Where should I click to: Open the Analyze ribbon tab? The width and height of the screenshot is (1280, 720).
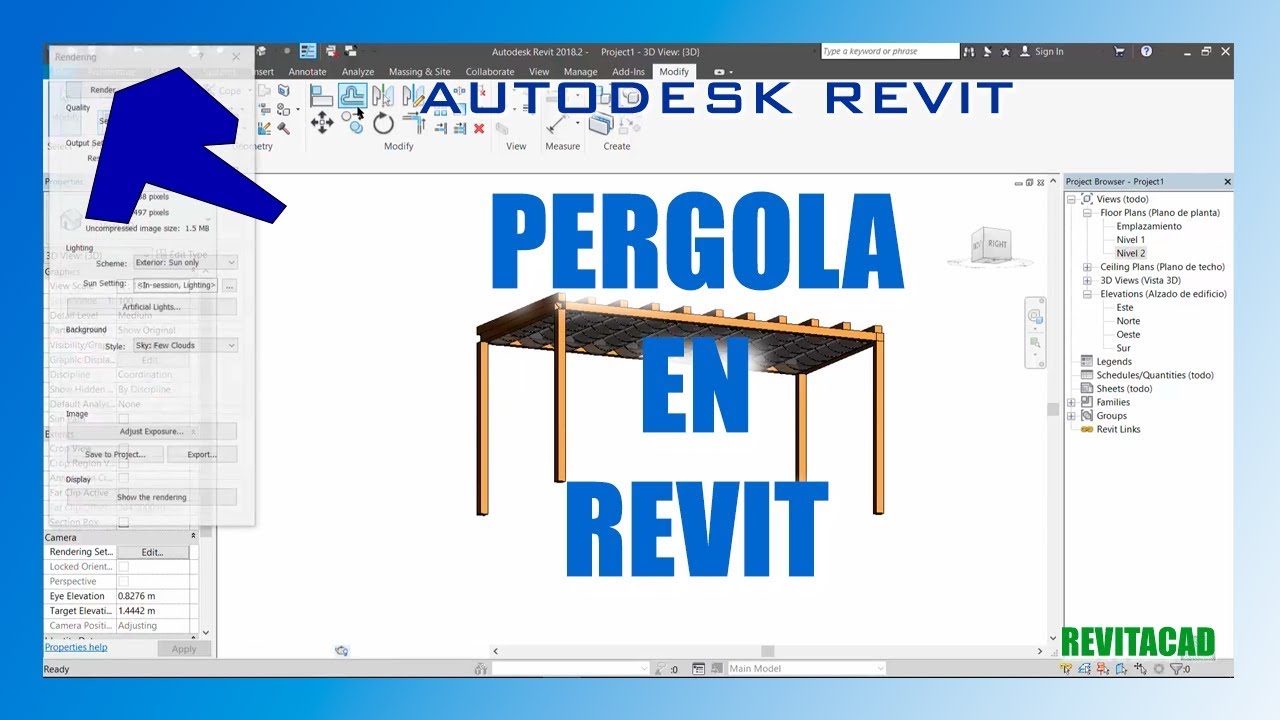point(358,72)
